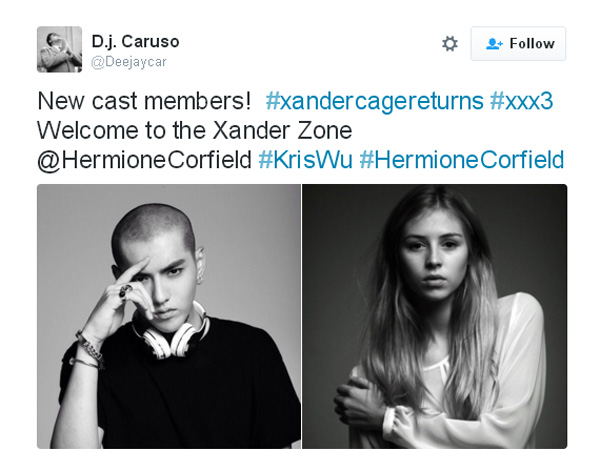The height and width of the screenshot is (450, 600).
Task: Visit the @Deejaycar handle link
Action: coord(129,62)
